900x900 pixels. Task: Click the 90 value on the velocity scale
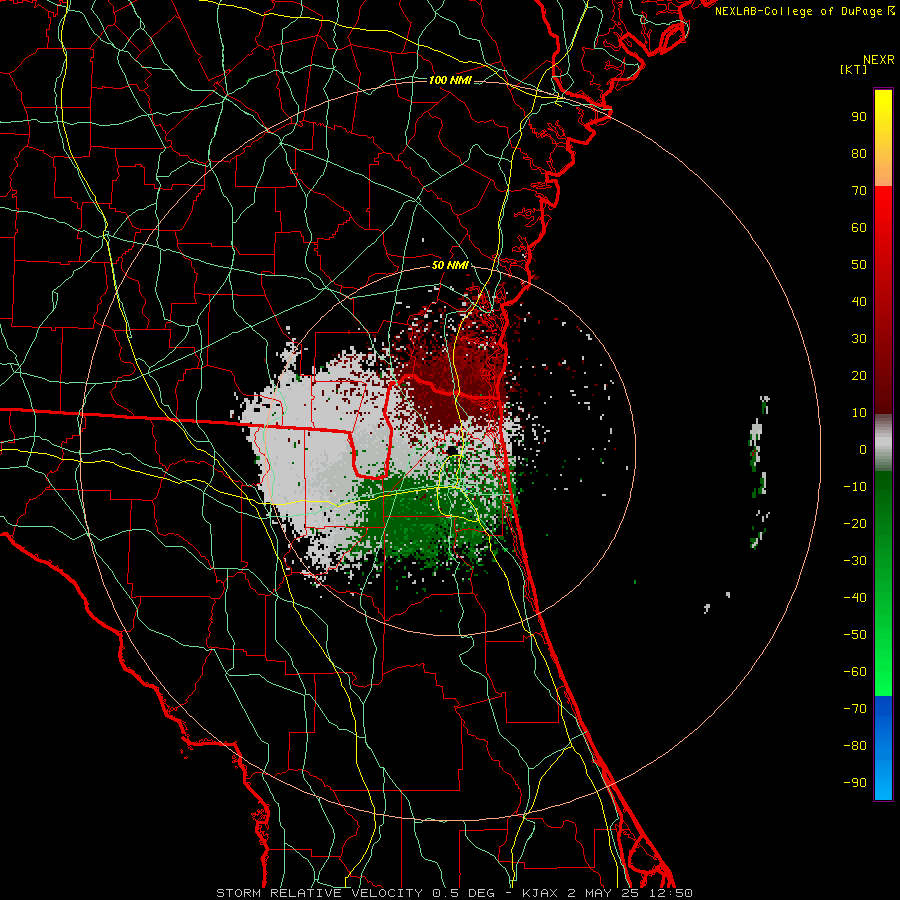point(859,117)
